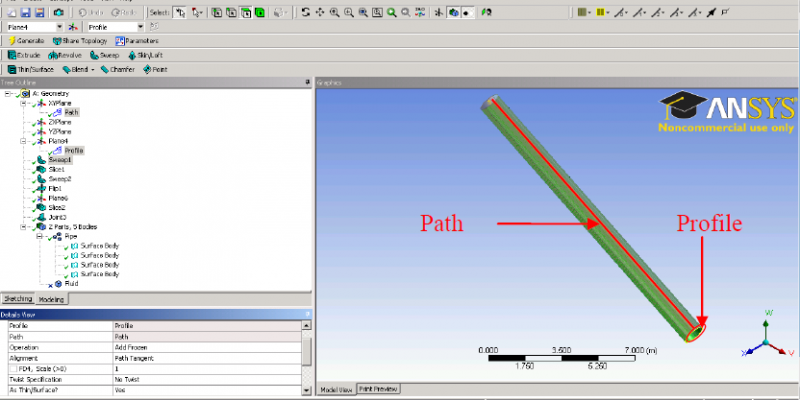Collapse the A: Geometry tree root
This screenshot has height=400, width=800.
click(x=7, y=94)
